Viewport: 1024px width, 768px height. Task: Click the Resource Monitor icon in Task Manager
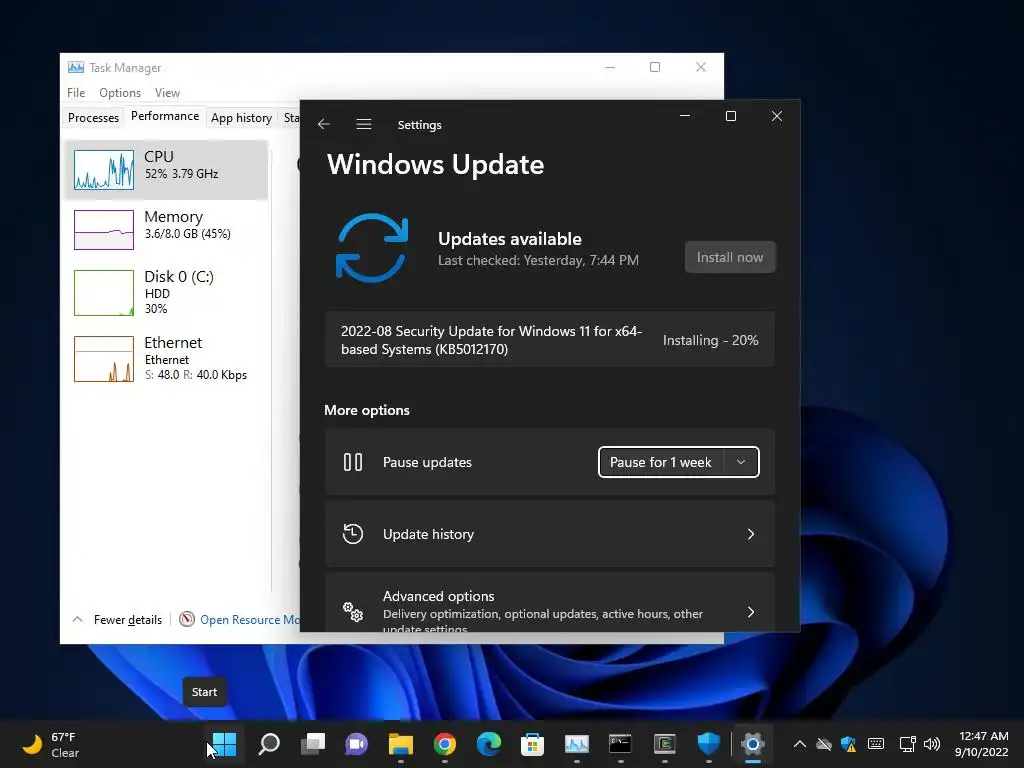(187, 619)
